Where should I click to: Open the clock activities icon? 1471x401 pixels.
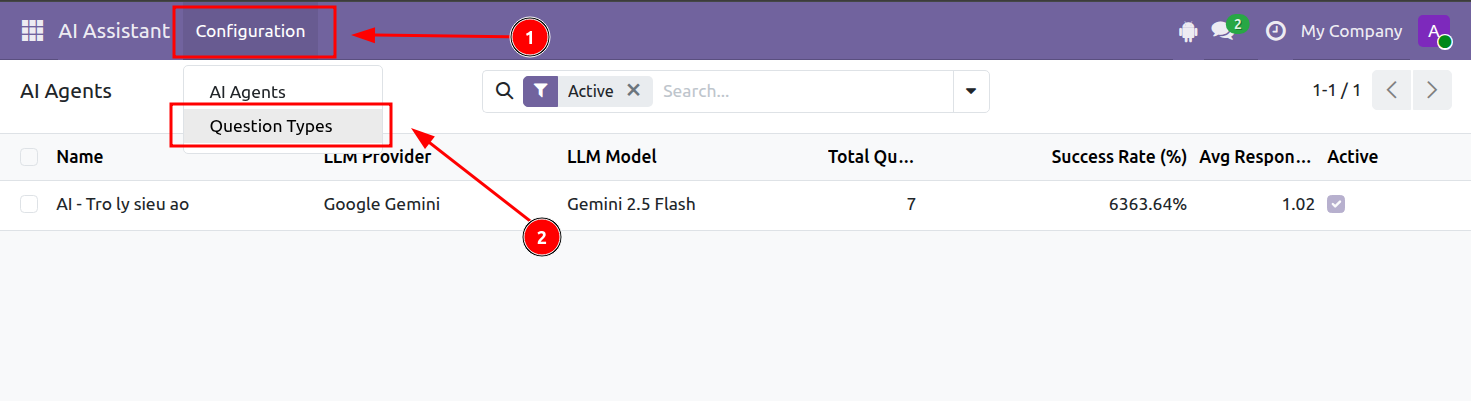(x=1275, y=31)
